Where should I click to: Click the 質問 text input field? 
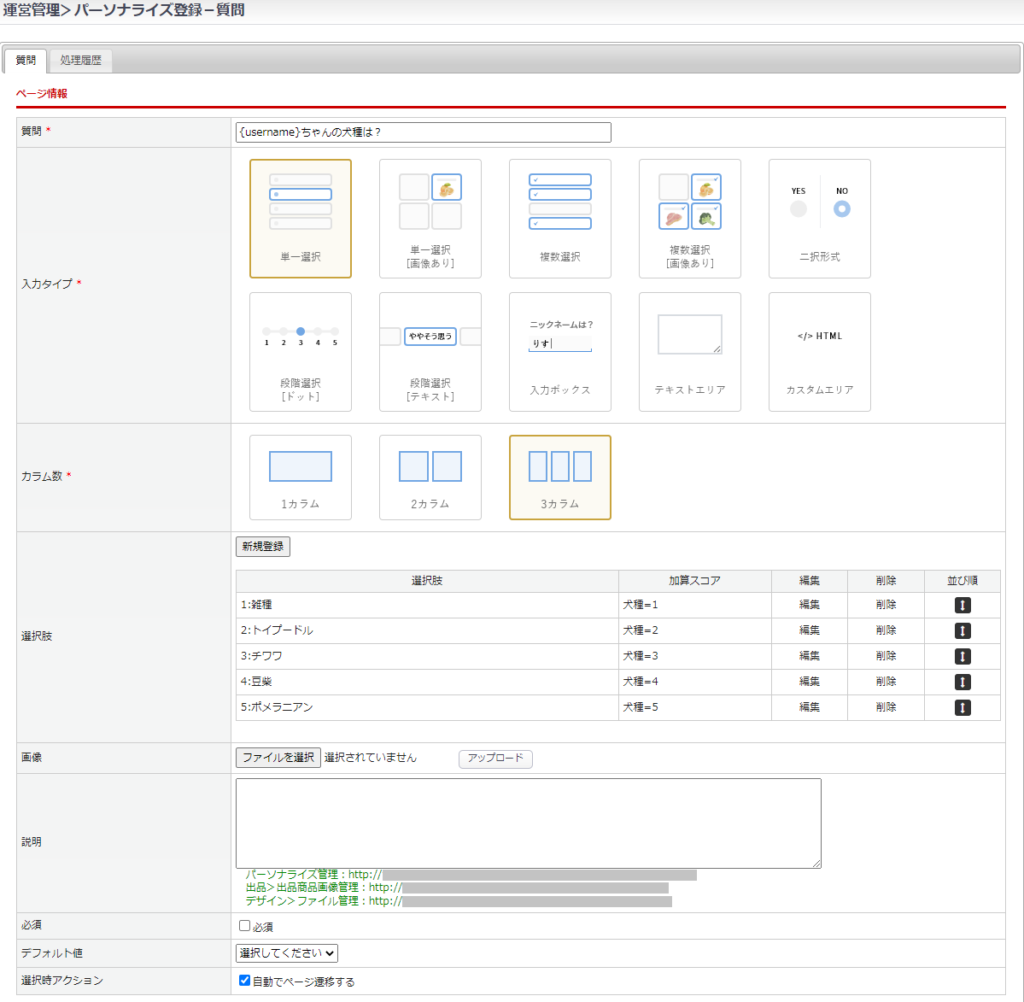(x=423, y=132)
